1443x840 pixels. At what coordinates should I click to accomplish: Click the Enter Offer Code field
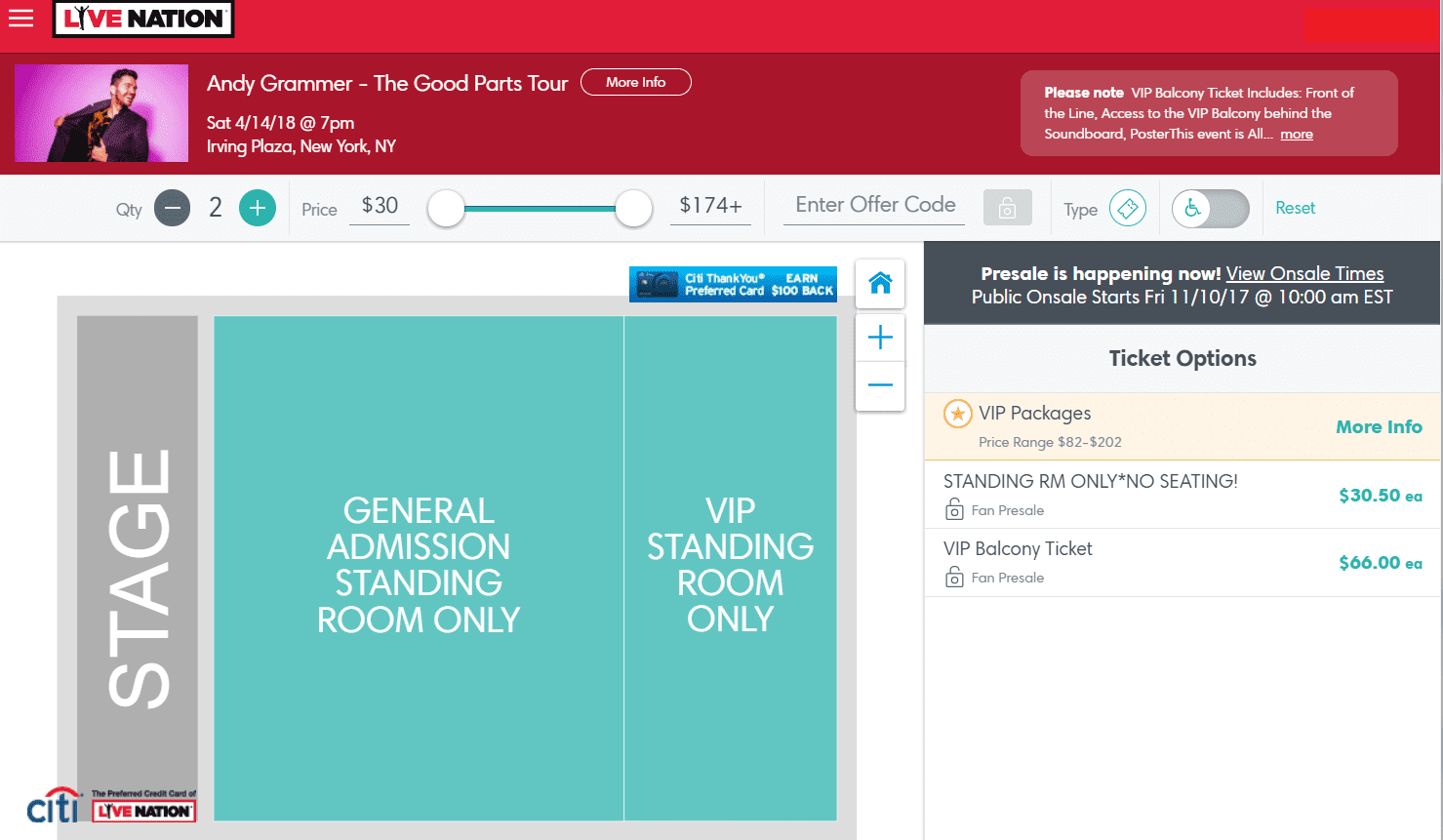[874, 205]
